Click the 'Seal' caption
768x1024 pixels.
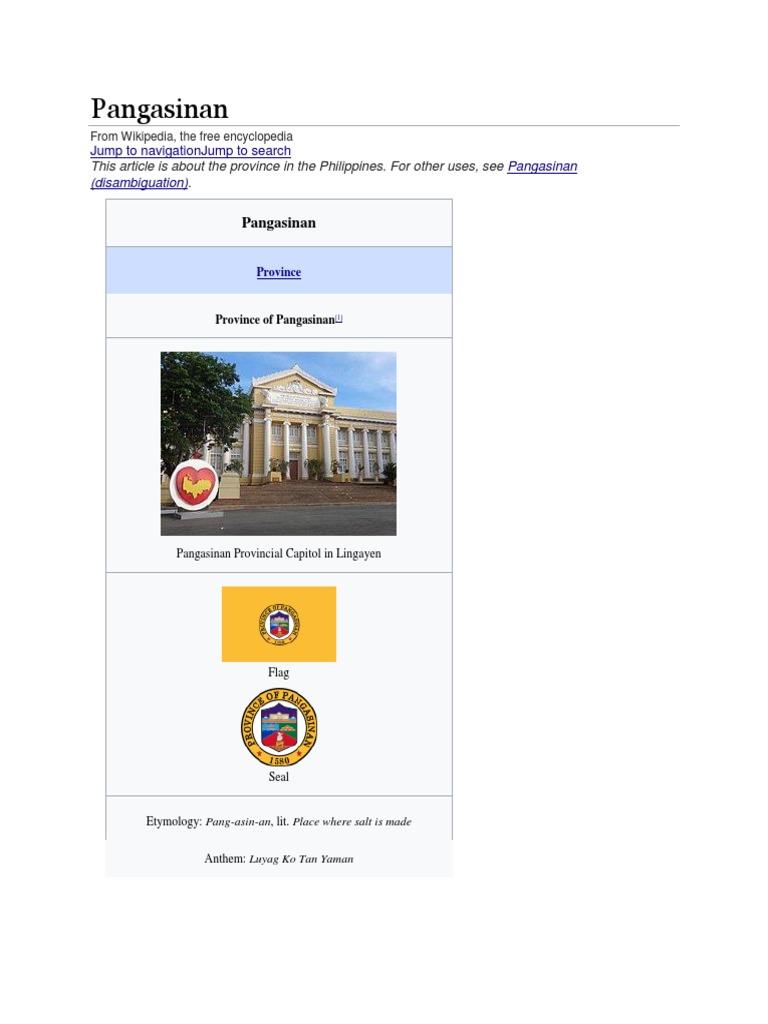(x=279, y=776)
